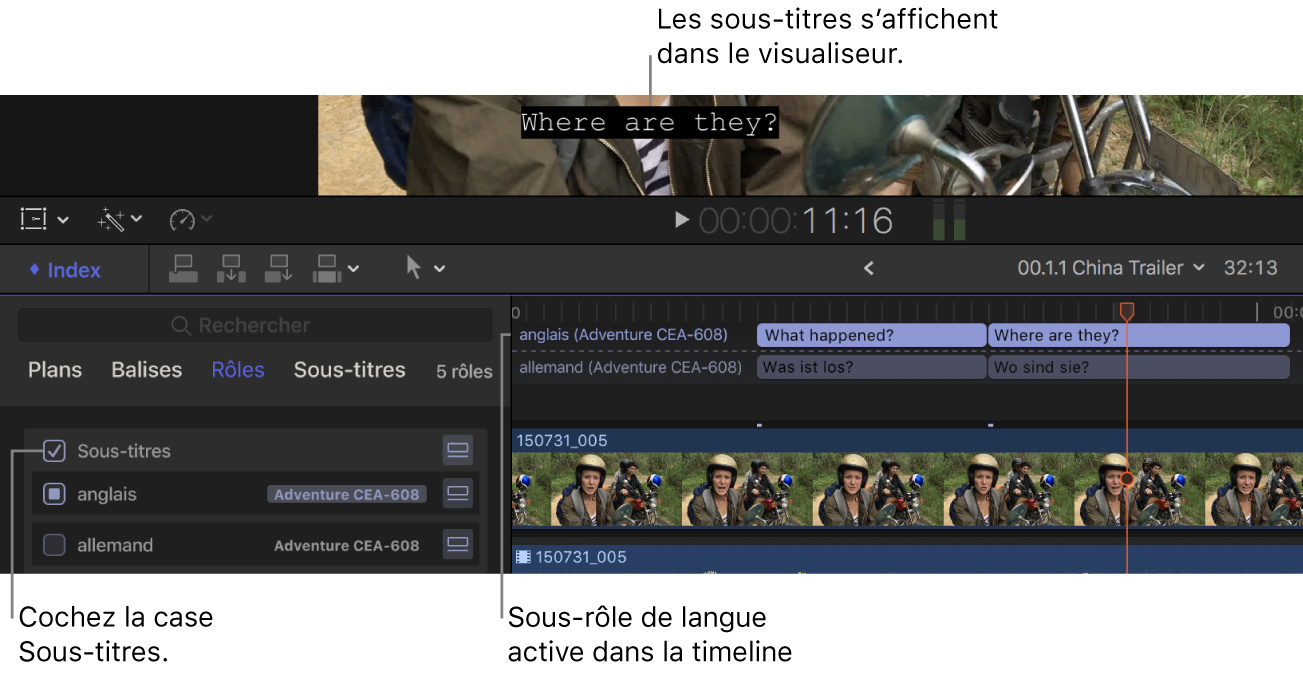Click the enhancements magic wand icon

click(112, 219)
